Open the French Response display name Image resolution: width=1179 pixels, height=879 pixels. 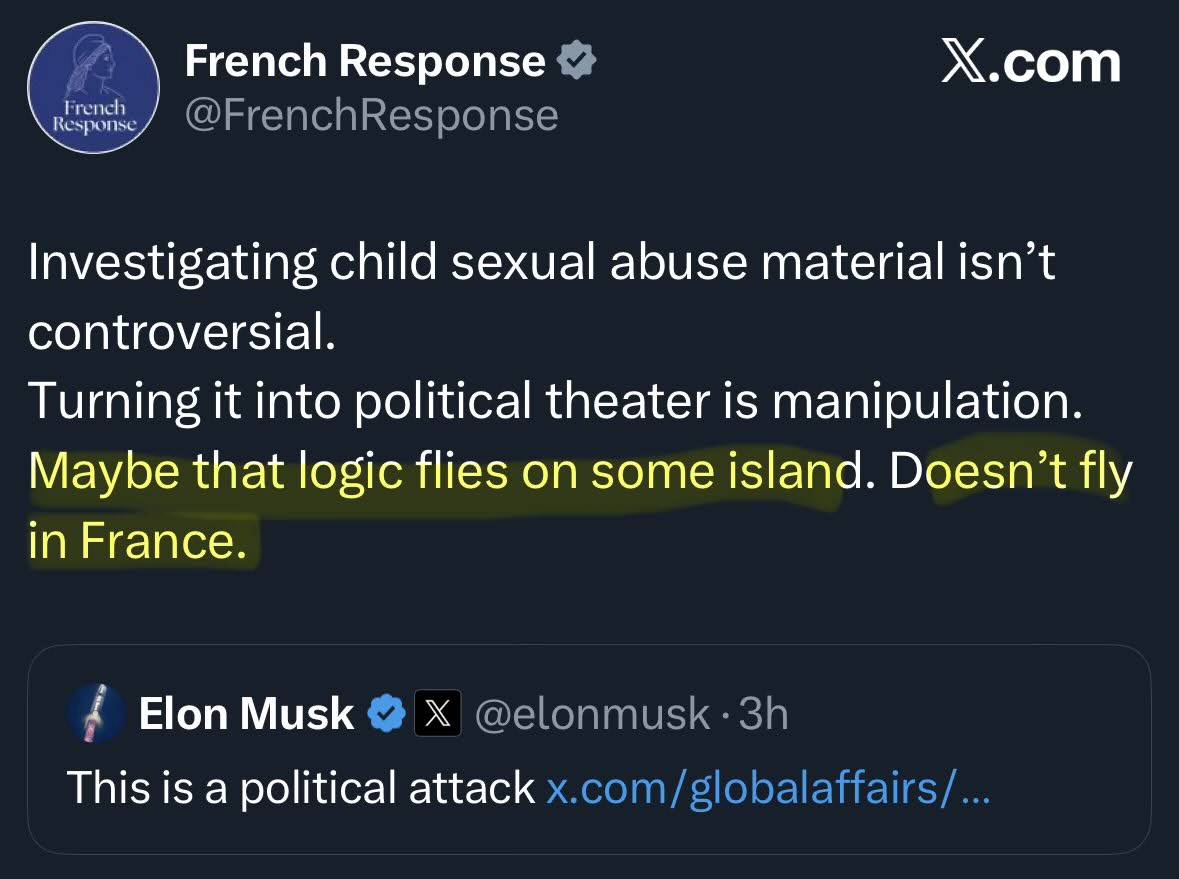(x=365, y=62)
